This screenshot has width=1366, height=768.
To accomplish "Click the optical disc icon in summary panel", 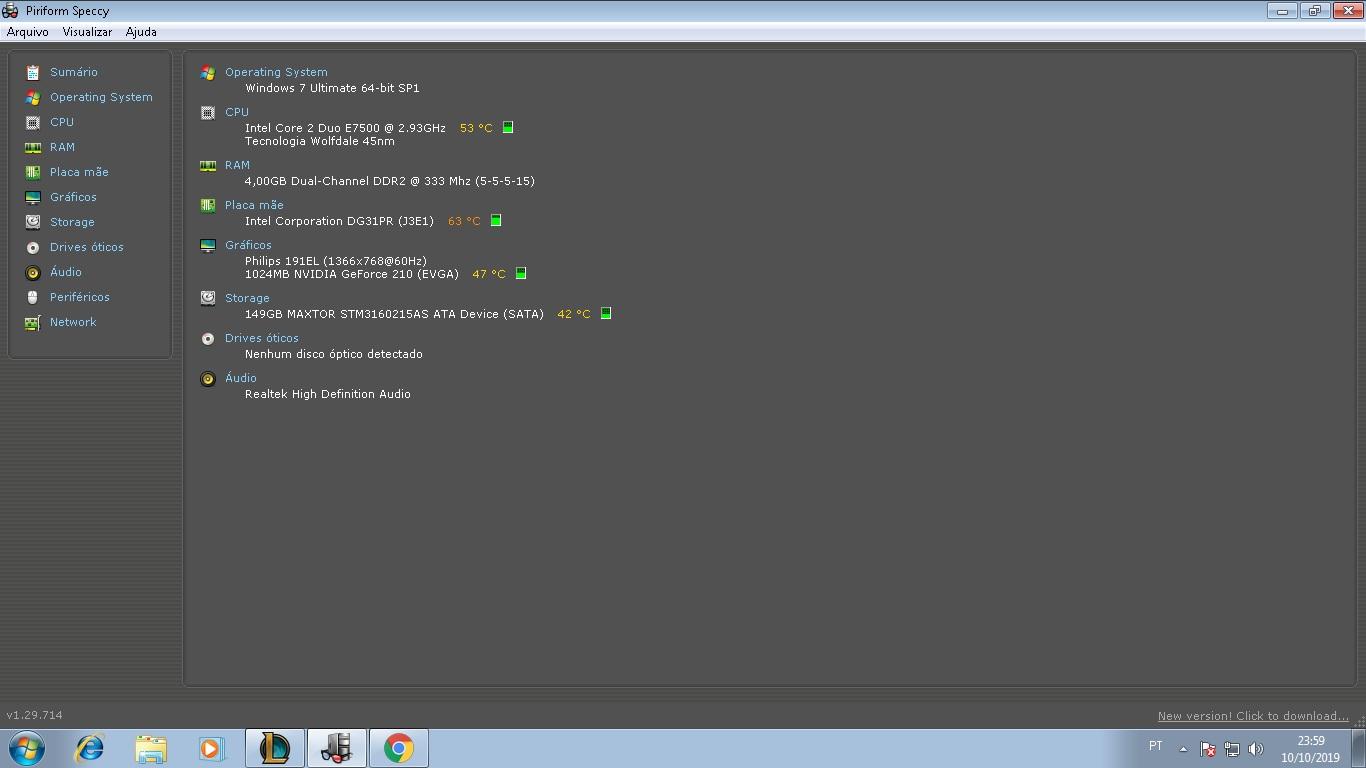I will click(208, 338).
